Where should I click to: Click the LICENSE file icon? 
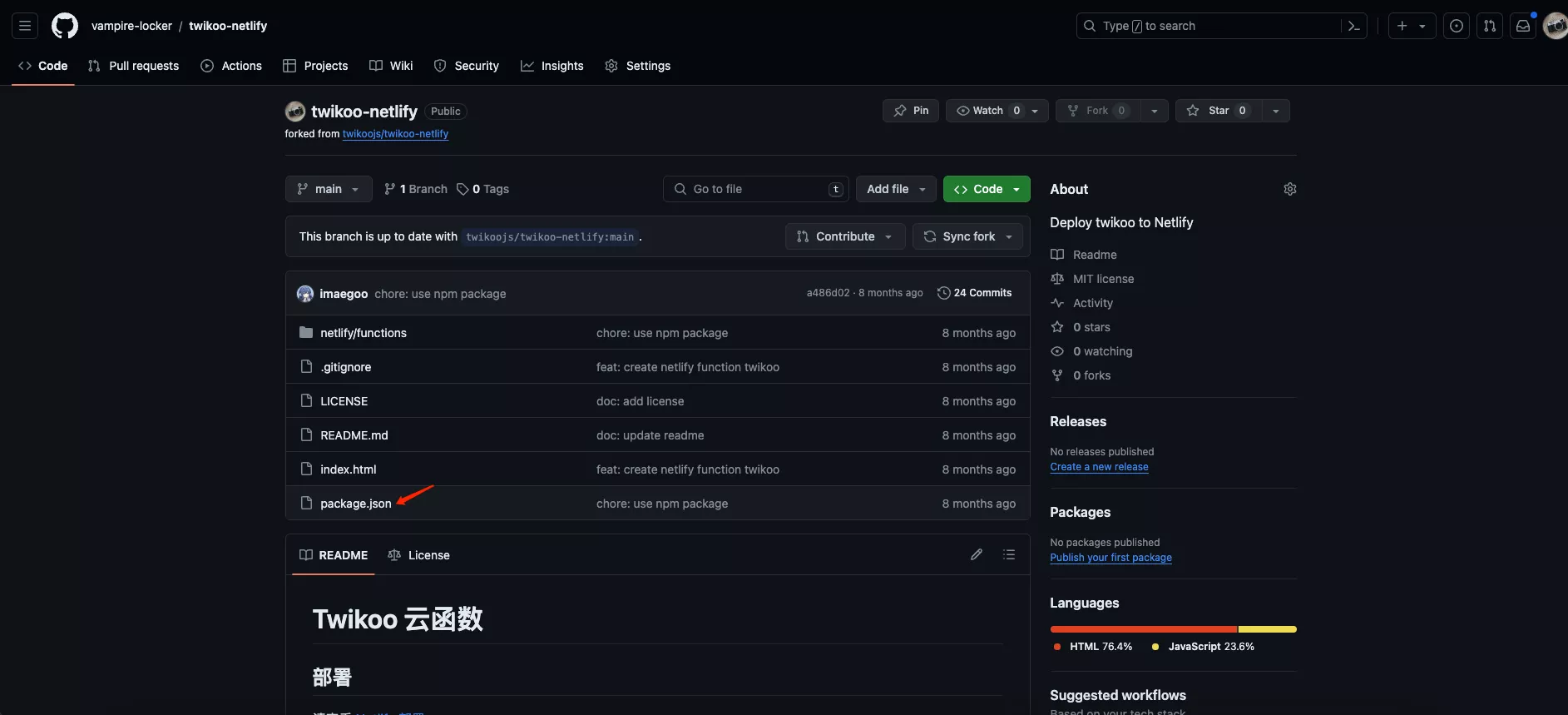coord(306,401)
